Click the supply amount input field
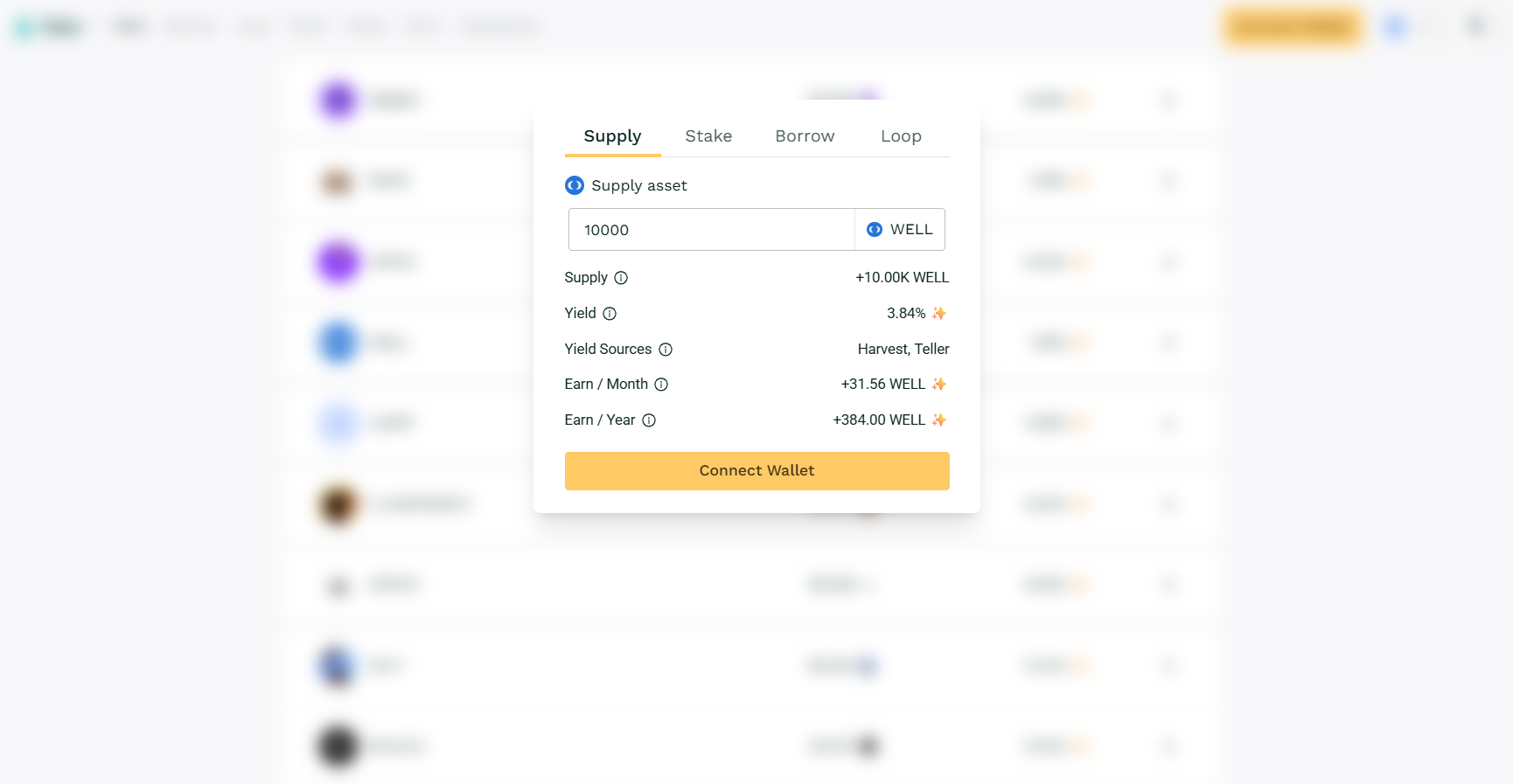The image size is (1513, 784). point(711,230)
